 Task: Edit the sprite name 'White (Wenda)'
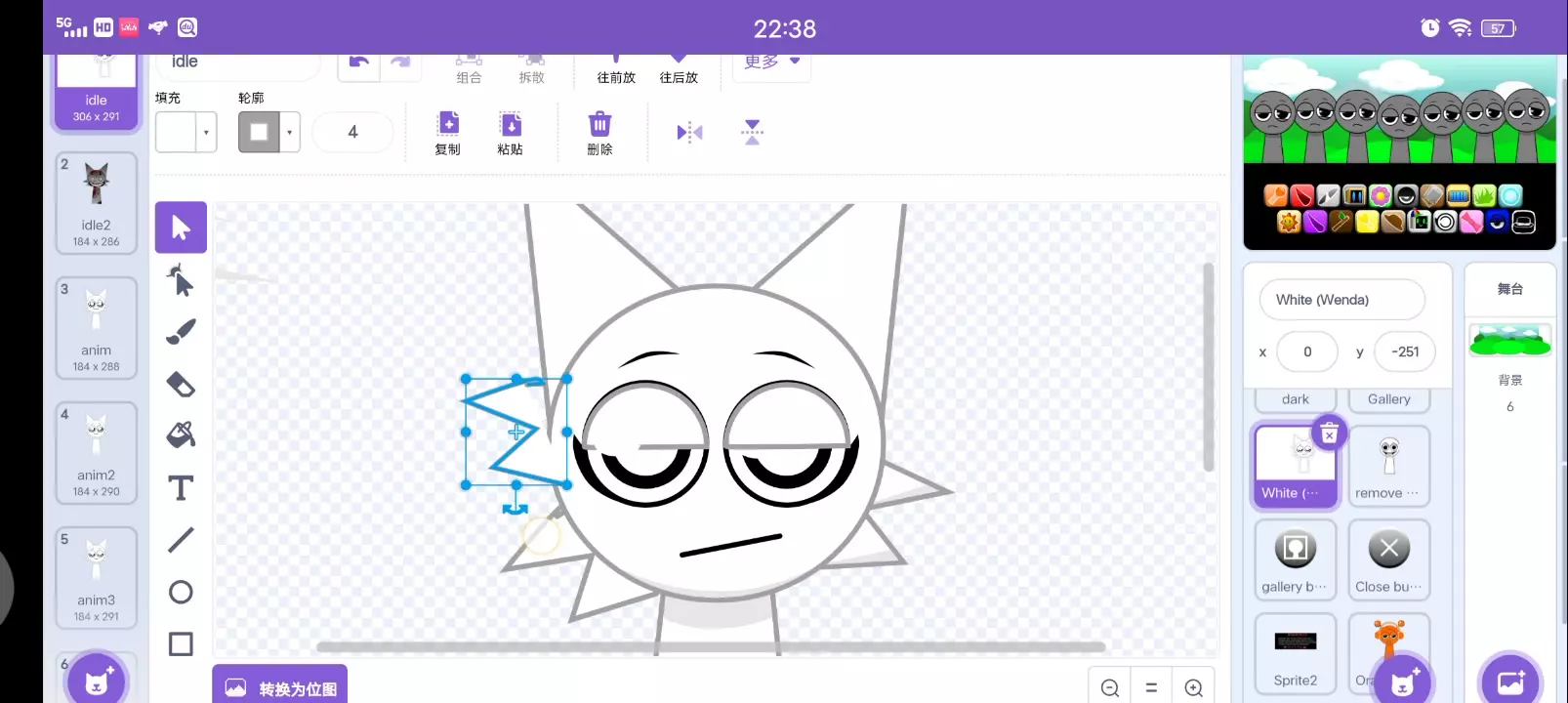pyautogui.click(x=1342, y=300)
